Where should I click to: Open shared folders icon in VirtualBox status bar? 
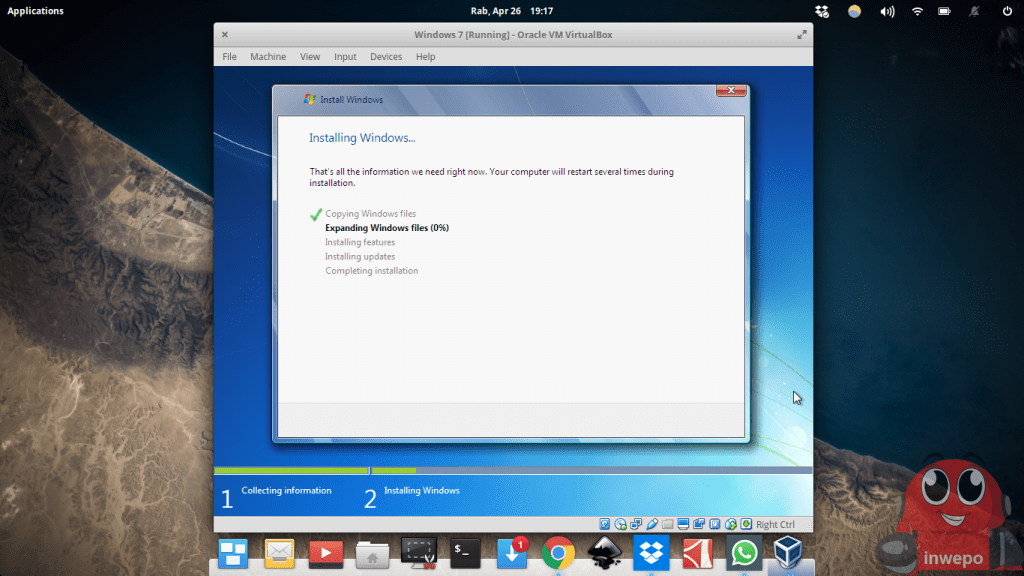[x=667, y=524]
